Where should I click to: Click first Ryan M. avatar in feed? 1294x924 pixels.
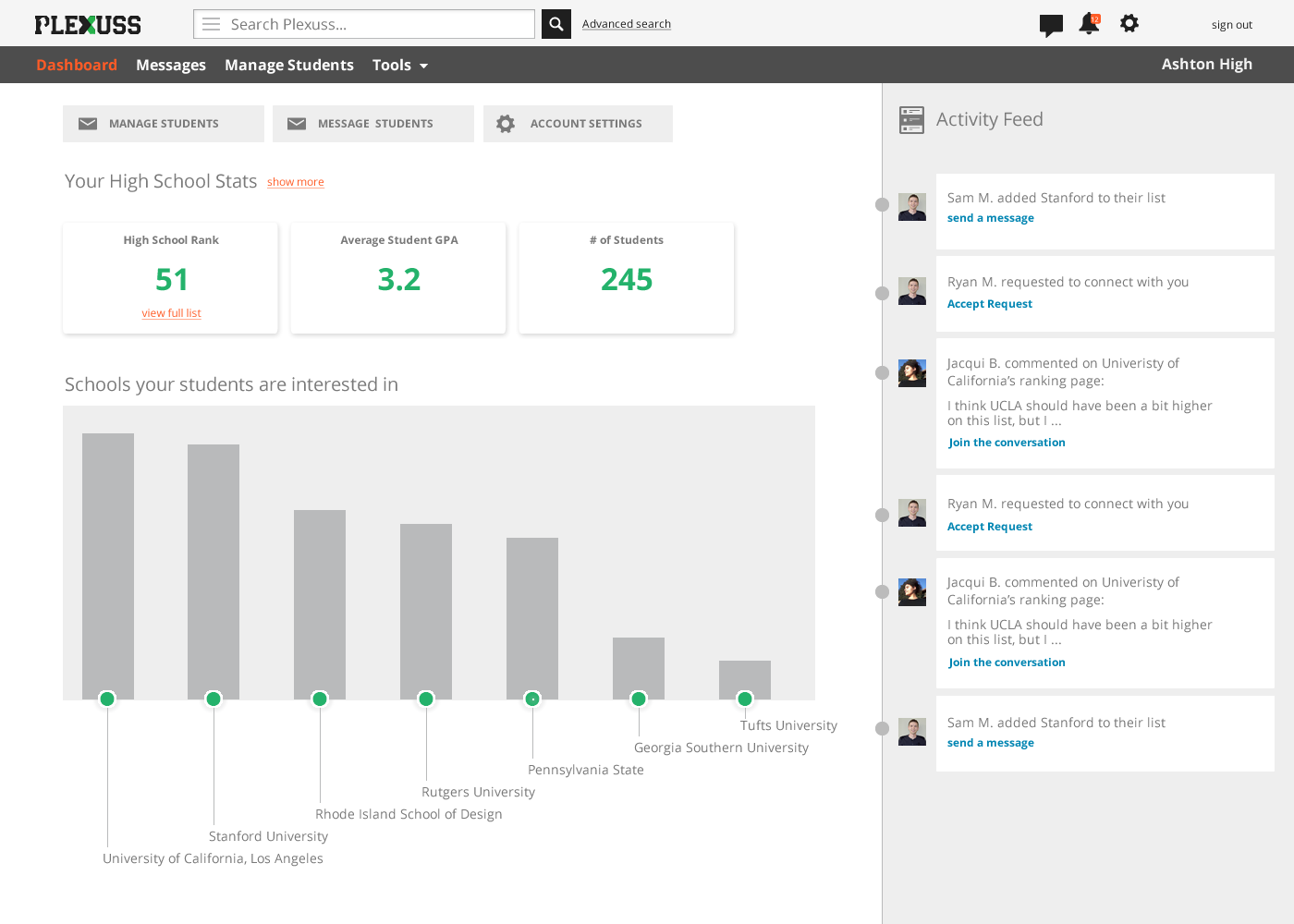click(912, 291)
